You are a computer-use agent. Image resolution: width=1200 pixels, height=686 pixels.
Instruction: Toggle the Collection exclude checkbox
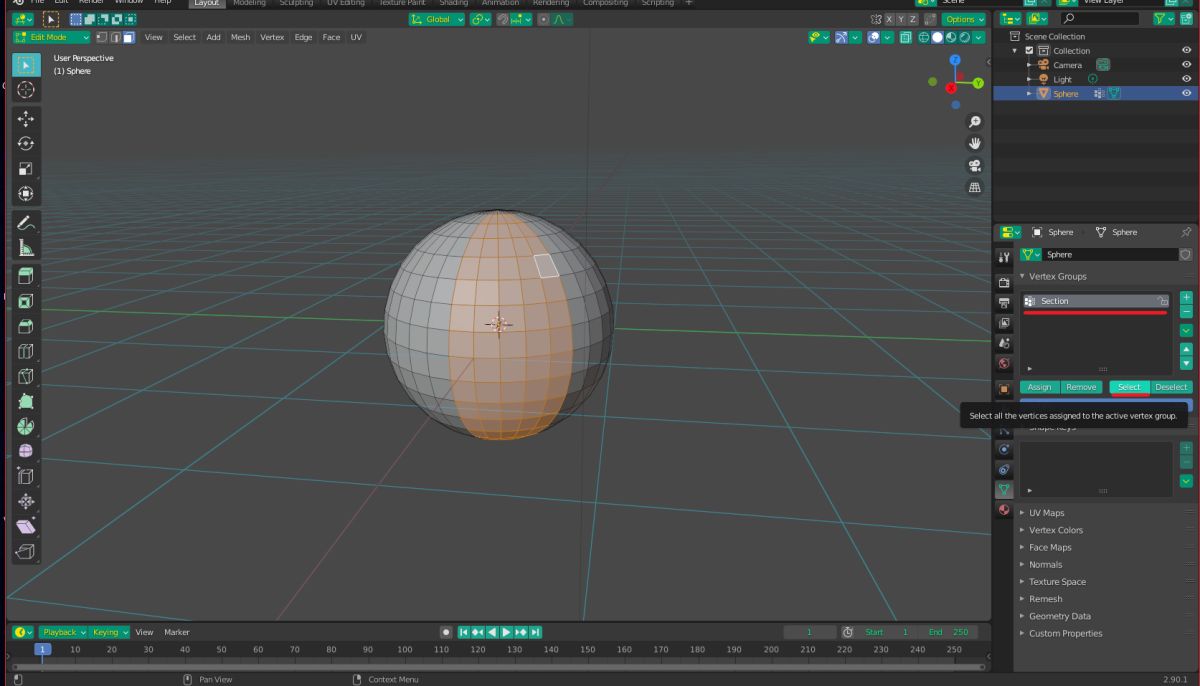pos(1029,51)
